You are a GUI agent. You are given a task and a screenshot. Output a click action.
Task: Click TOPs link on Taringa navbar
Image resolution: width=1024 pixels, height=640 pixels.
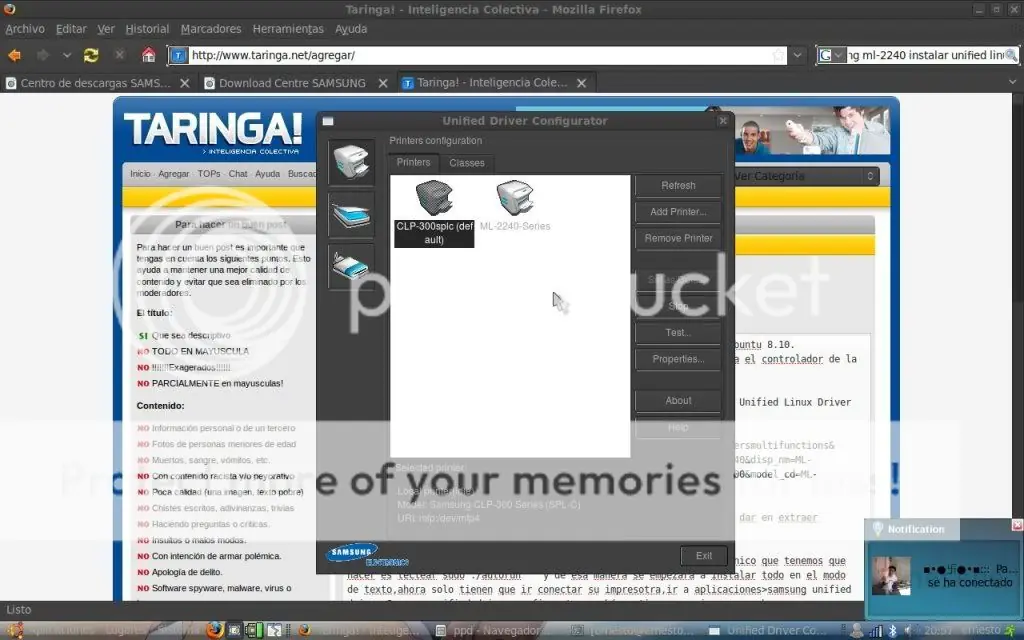coord(209,174)
